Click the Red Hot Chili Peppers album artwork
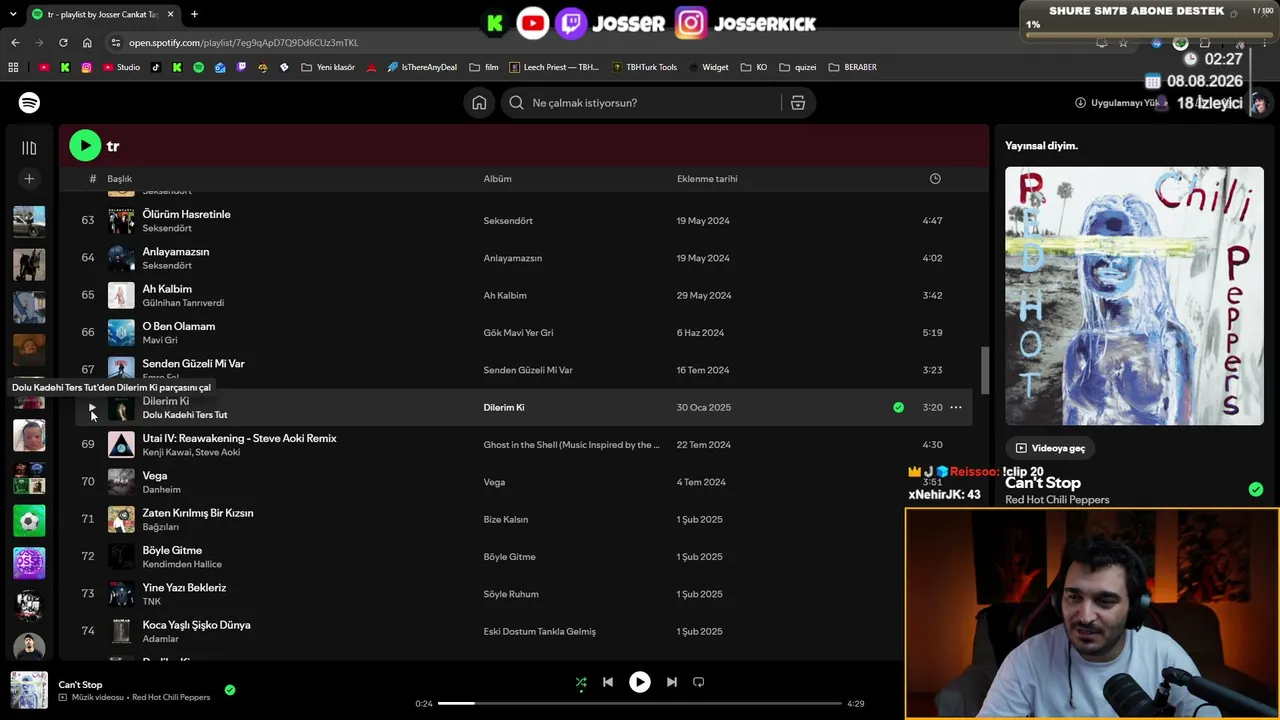1280x720 pixels. tap(1134, 296)
